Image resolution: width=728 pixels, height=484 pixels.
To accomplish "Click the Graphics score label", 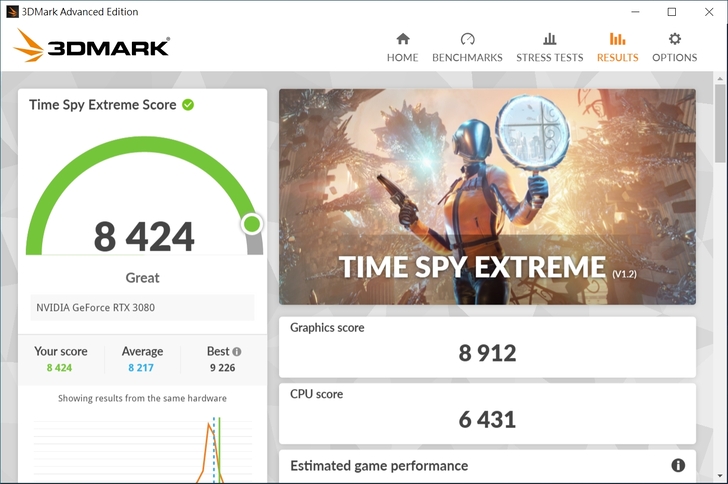I will pos(327,327).
